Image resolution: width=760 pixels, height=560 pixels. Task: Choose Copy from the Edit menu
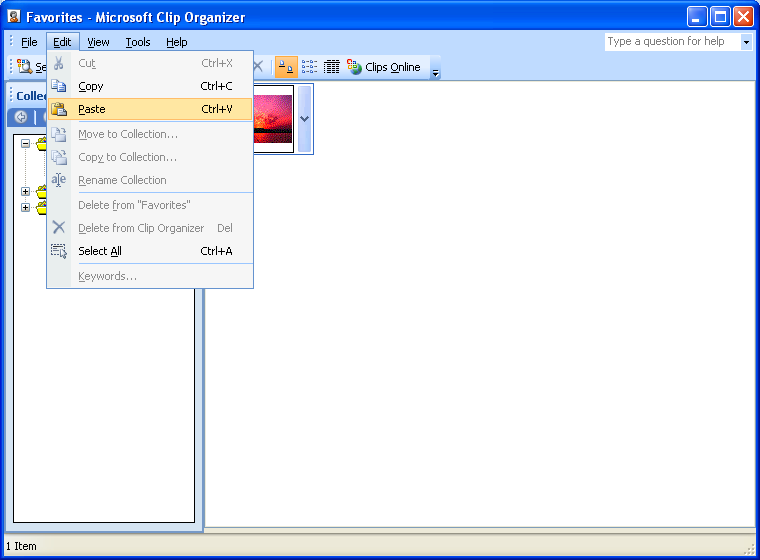[150, 86]
